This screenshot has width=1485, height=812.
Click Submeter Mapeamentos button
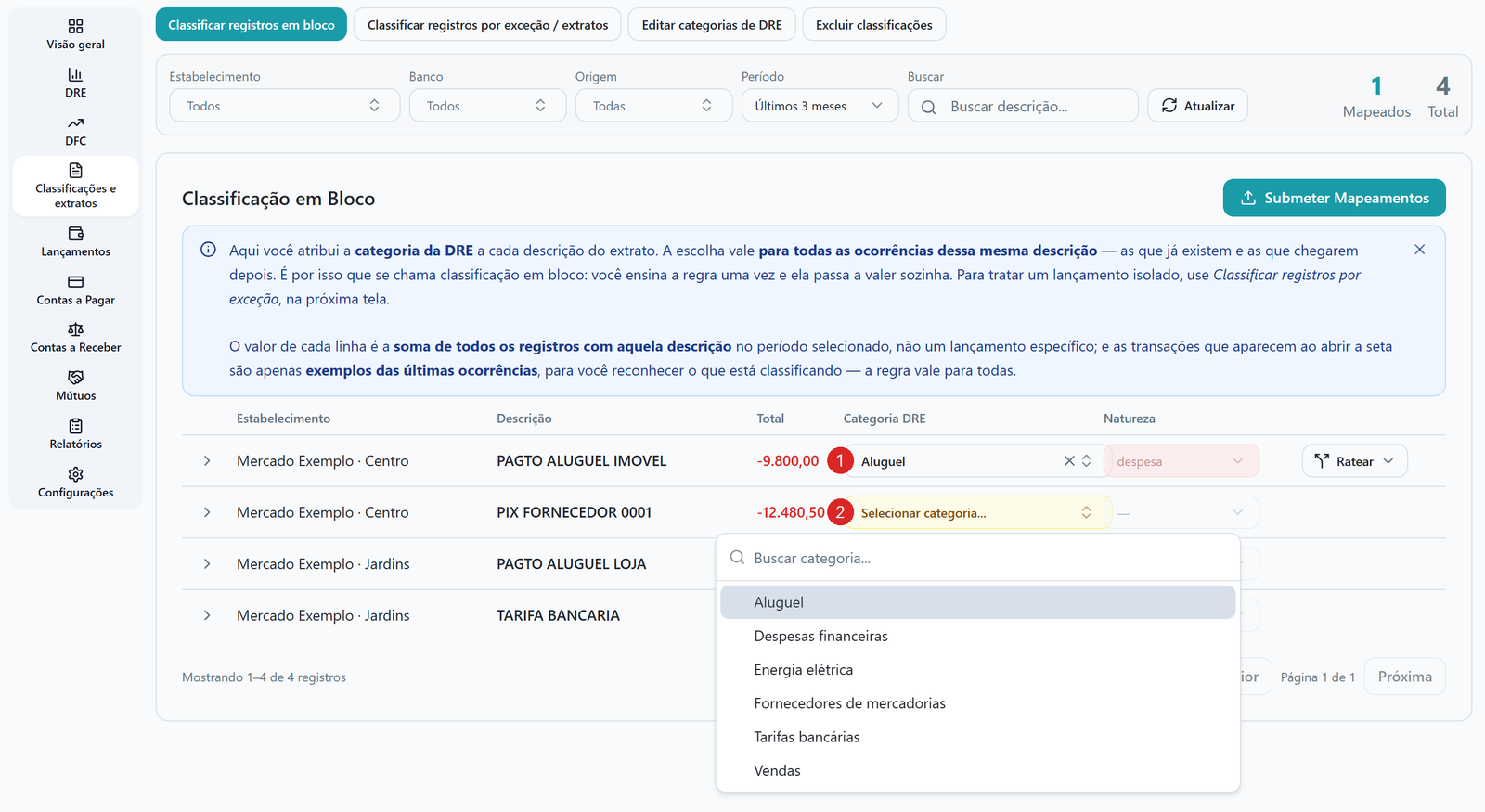point(1334,198)
